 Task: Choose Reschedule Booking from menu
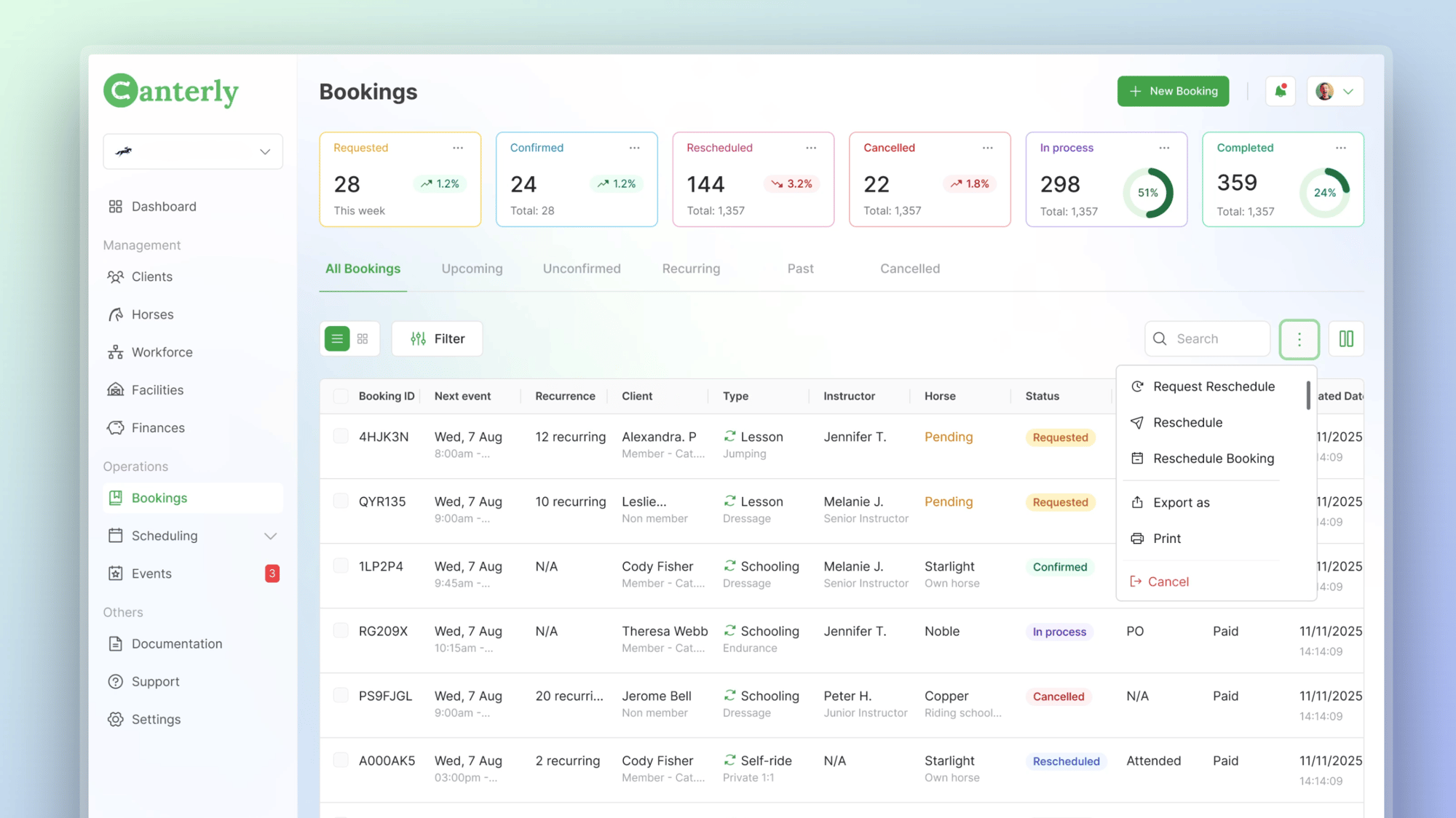click(1203, 458)
